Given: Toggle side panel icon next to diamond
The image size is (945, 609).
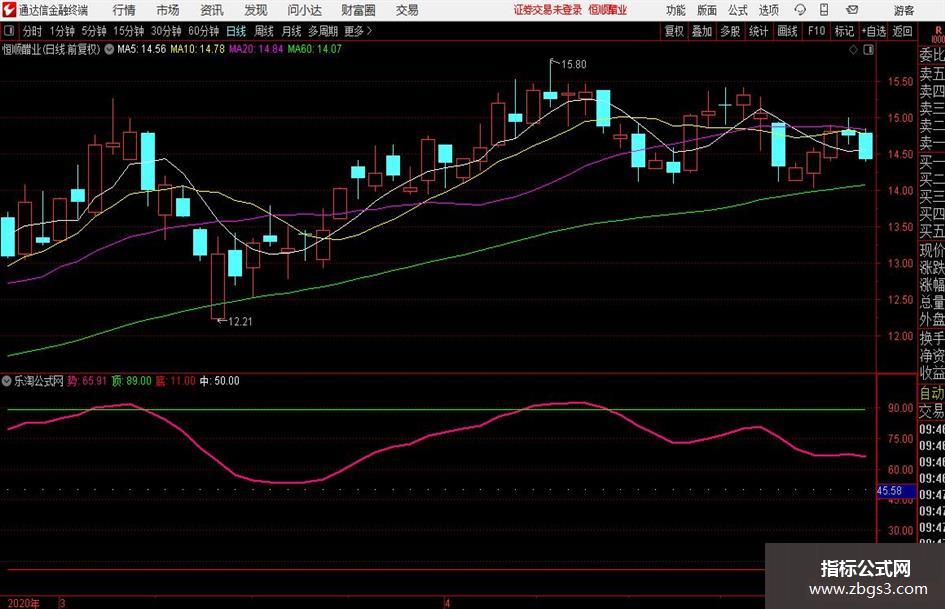Looking at the screenshot, I should (x=868, y=50).
